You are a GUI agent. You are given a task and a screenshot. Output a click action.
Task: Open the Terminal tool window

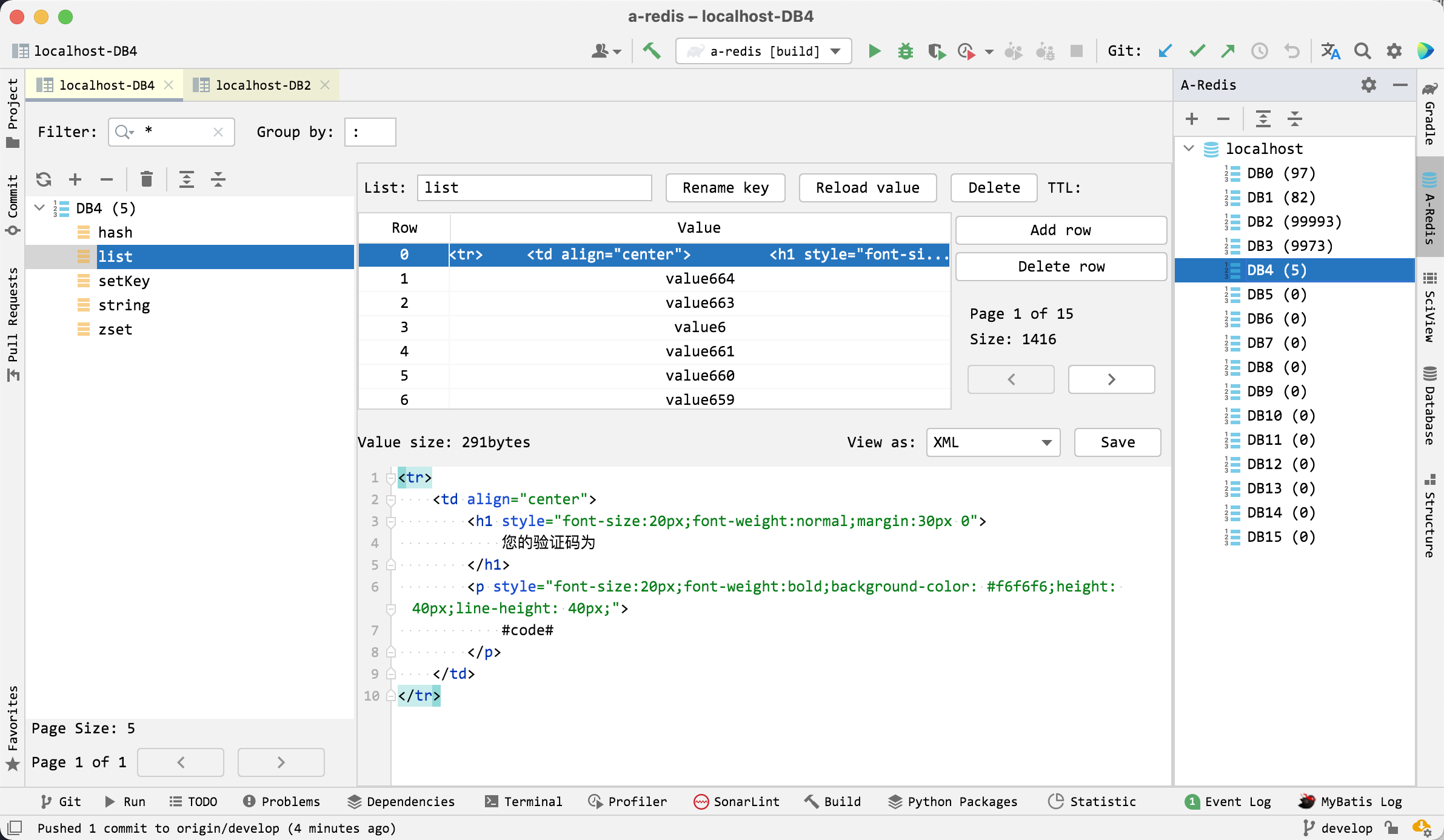point(524,801)
